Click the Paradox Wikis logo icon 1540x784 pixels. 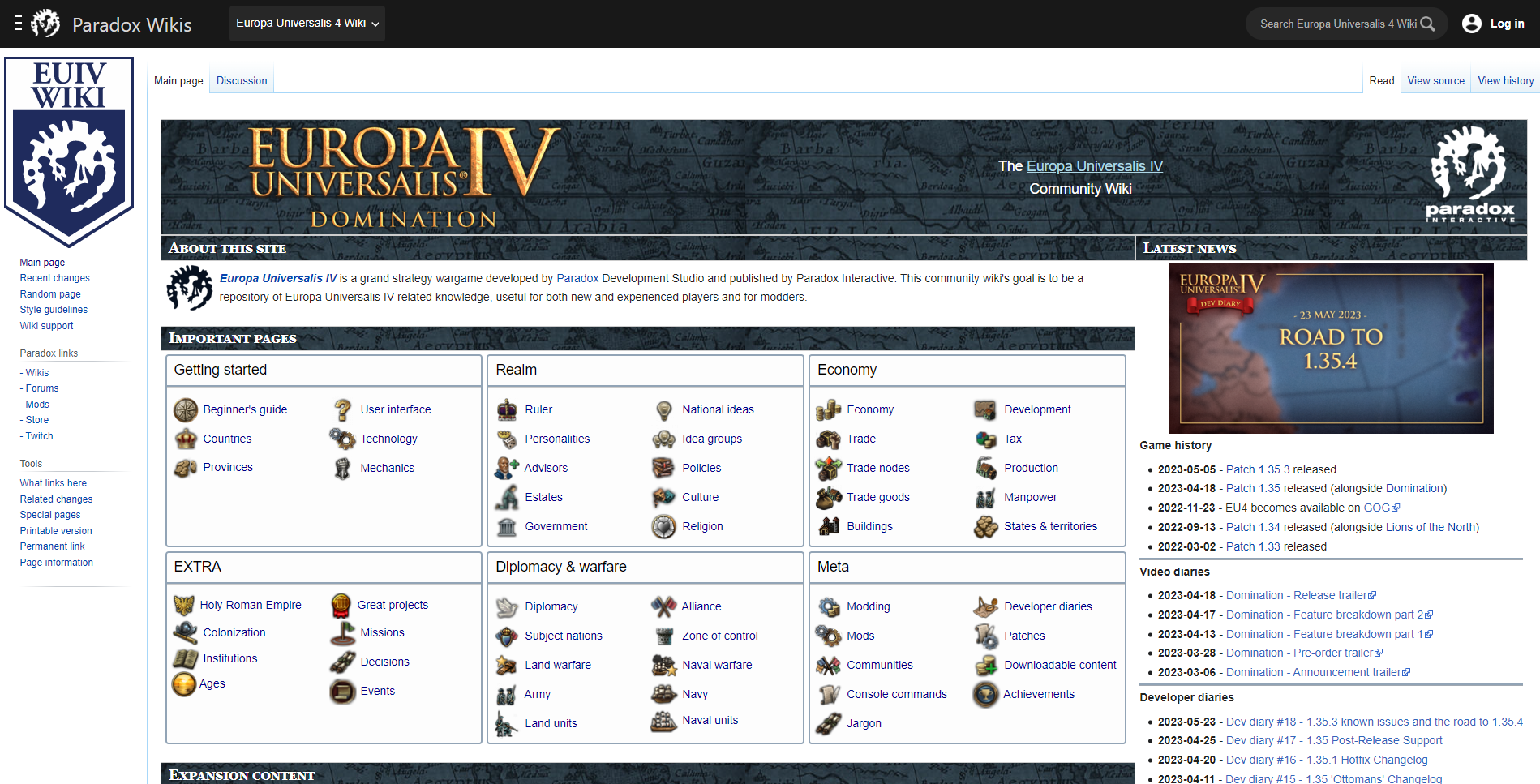coord(45,24)
